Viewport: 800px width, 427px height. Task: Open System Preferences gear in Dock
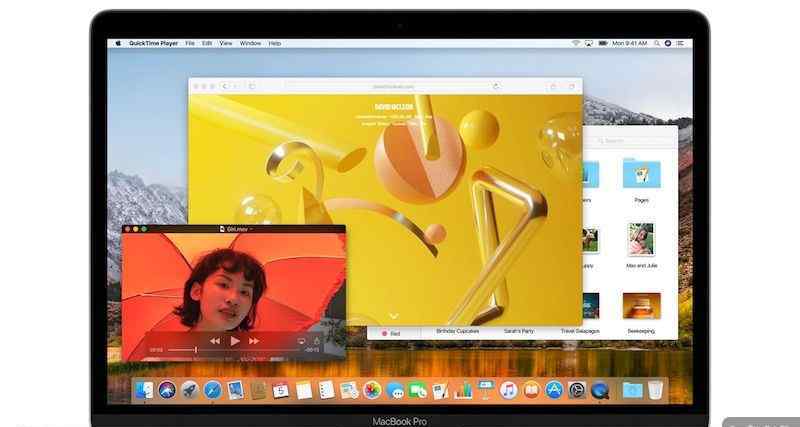(x=577, y=390)
